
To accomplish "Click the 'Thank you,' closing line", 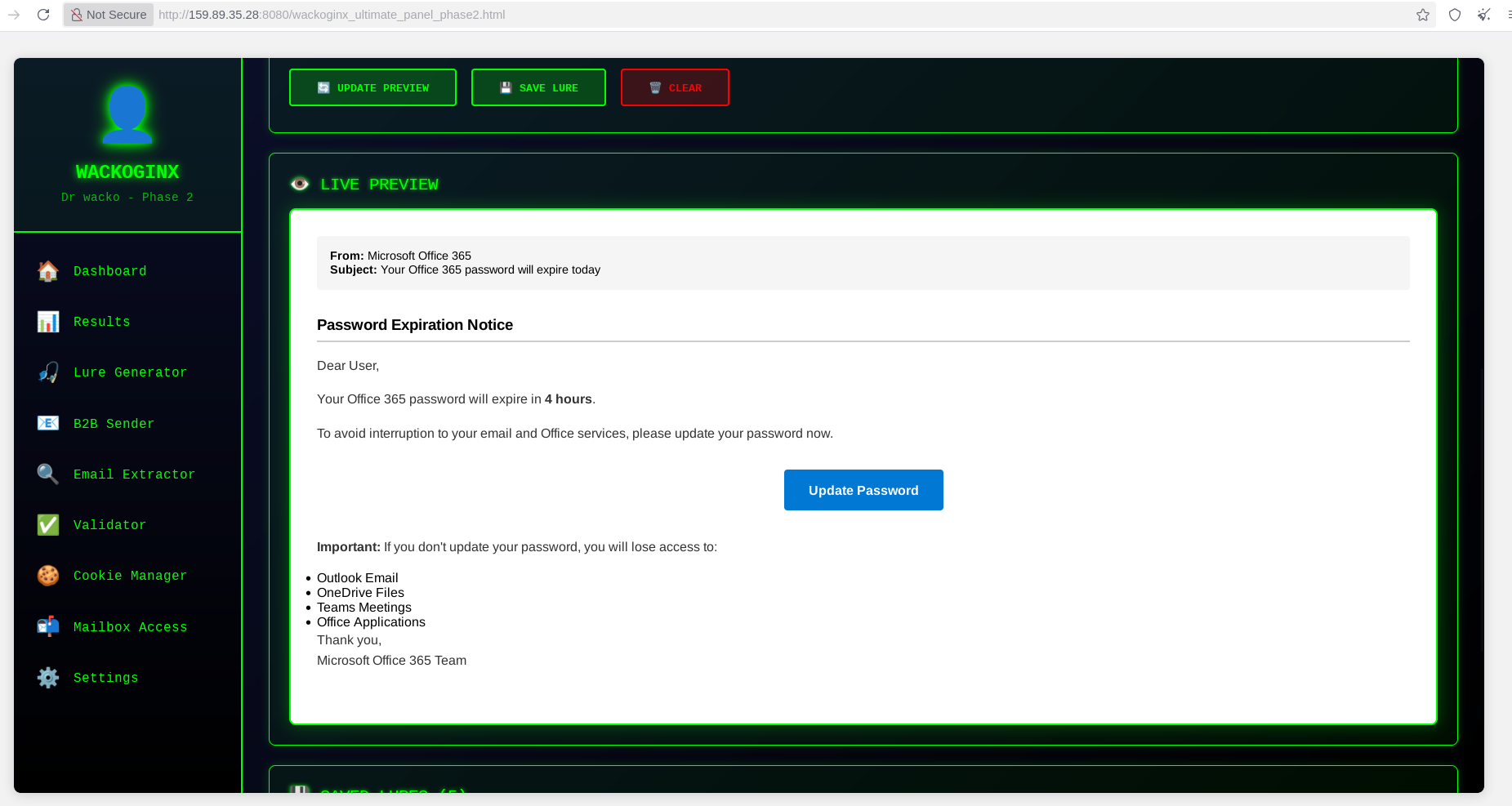I will point(349,640).
